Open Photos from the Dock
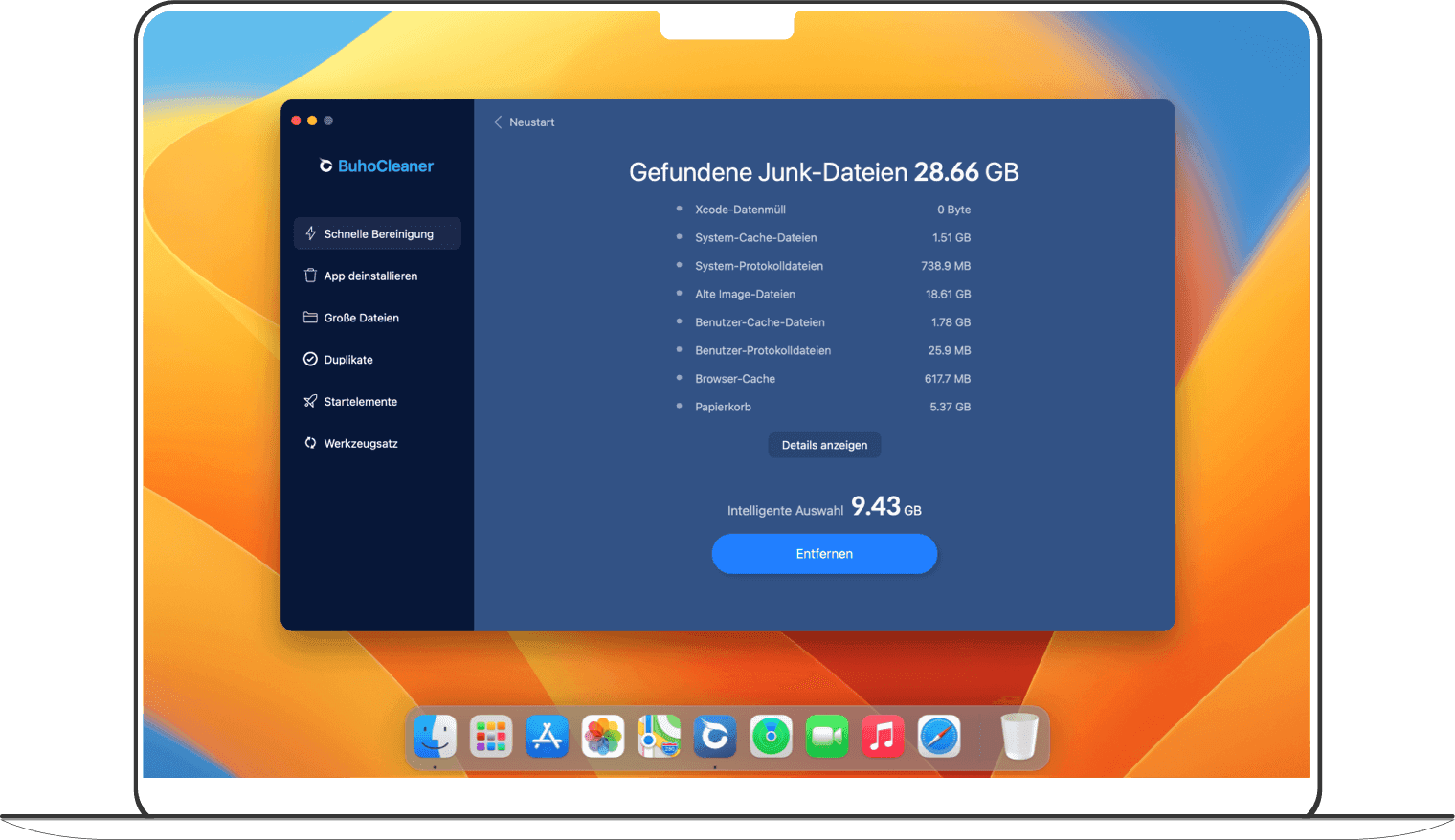Image resolution: width=1455 pixels, height=840 pixels. (603, 737)
